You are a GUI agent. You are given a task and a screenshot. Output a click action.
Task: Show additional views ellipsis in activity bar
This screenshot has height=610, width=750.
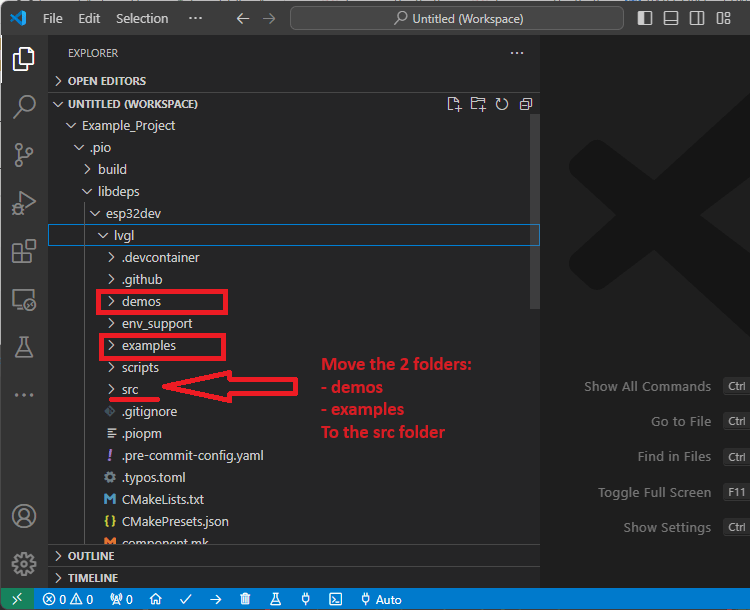(x=23, y=395)
